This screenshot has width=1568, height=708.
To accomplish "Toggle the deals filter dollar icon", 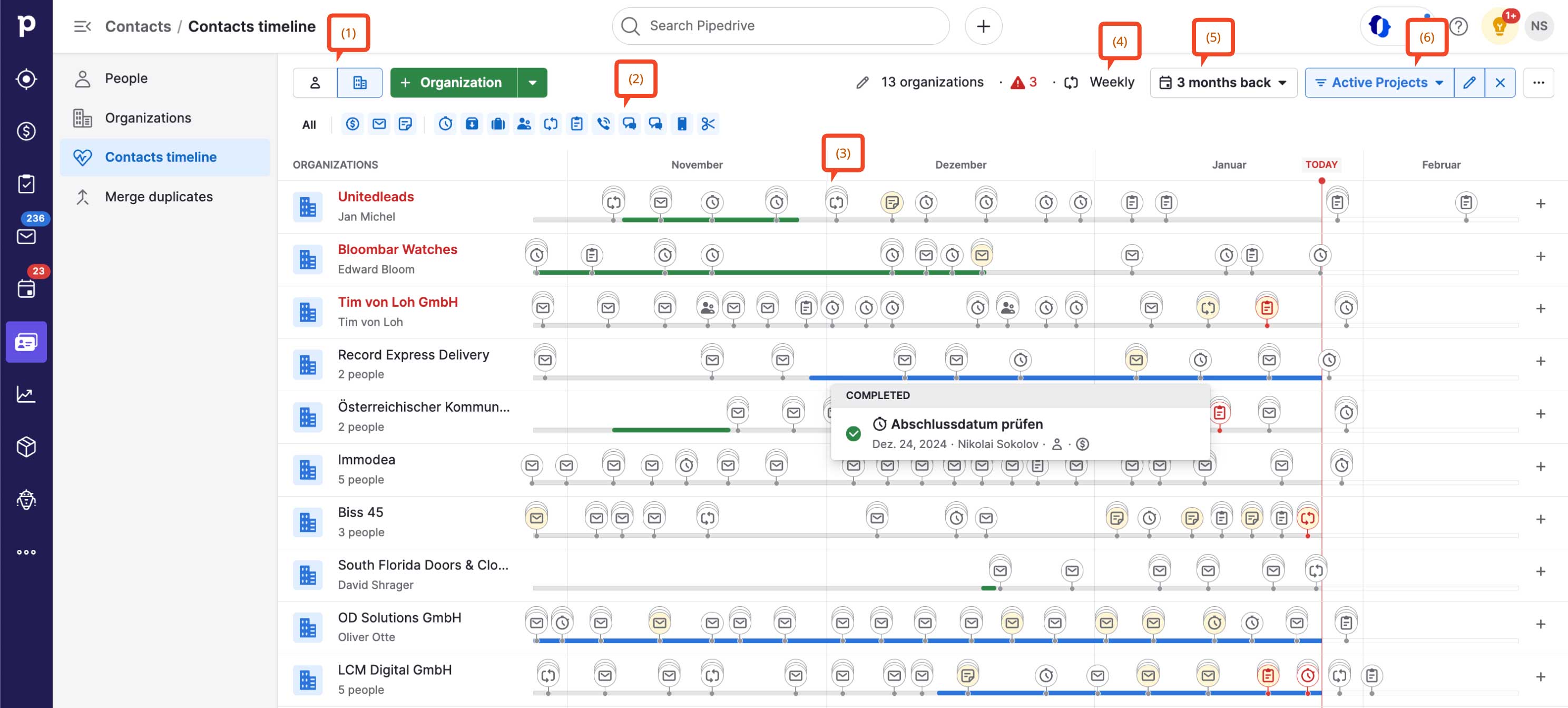I will [352, 124].
